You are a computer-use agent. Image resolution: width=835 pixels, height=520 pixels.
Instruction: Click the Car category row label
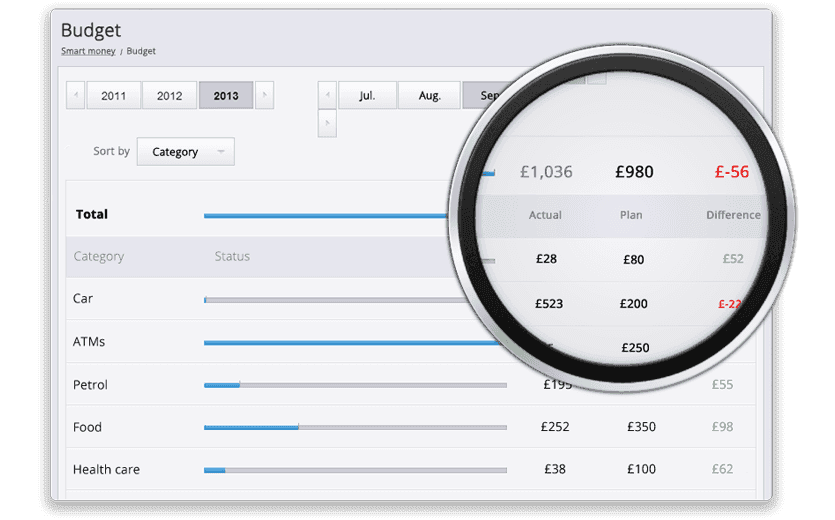83,299
